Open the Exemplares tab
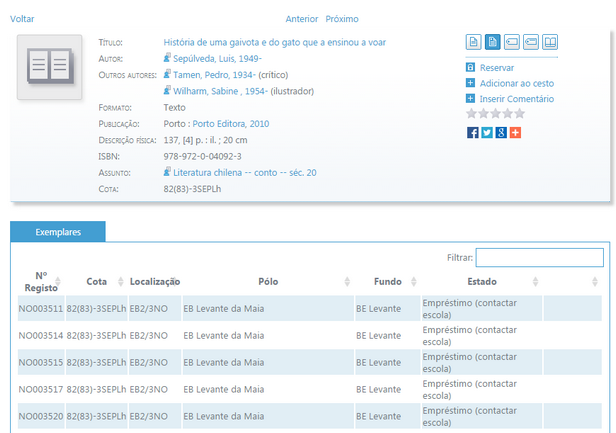This screenshot has height=433, width=616. pos(57,231)
